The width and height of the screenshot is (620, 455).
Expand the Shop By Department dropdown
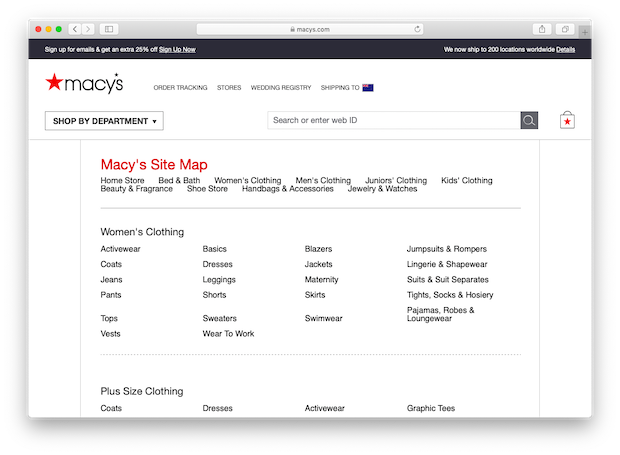coord(104,121)
